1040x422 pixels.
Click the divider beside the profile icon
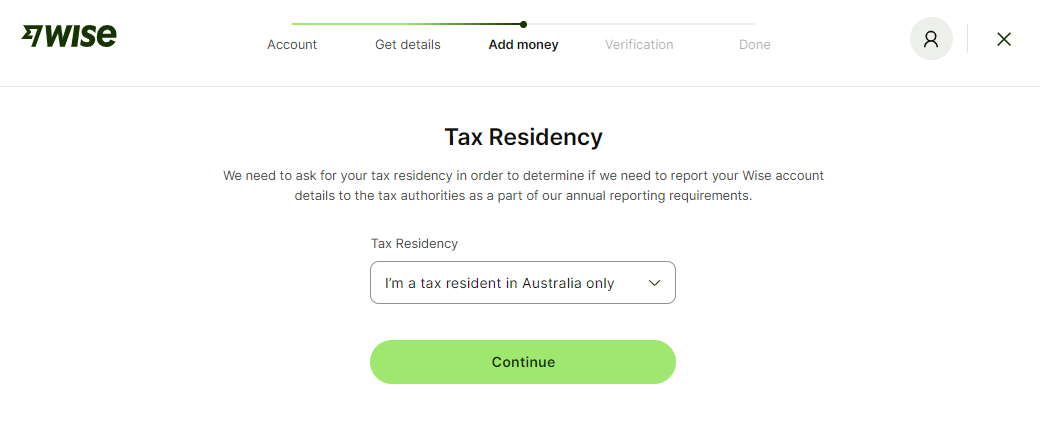click(x=967, y=39)
